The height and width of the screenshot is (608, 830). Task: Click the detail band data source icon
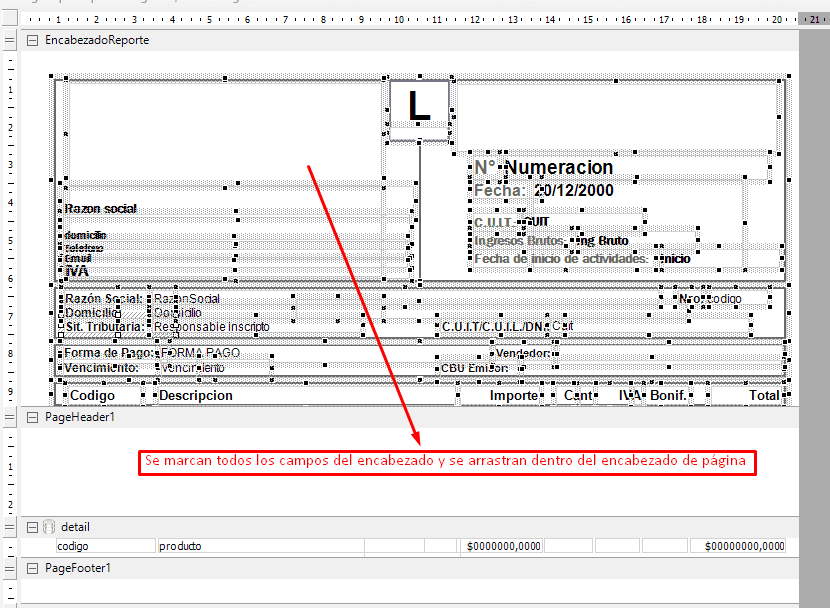tap(48, 527)
